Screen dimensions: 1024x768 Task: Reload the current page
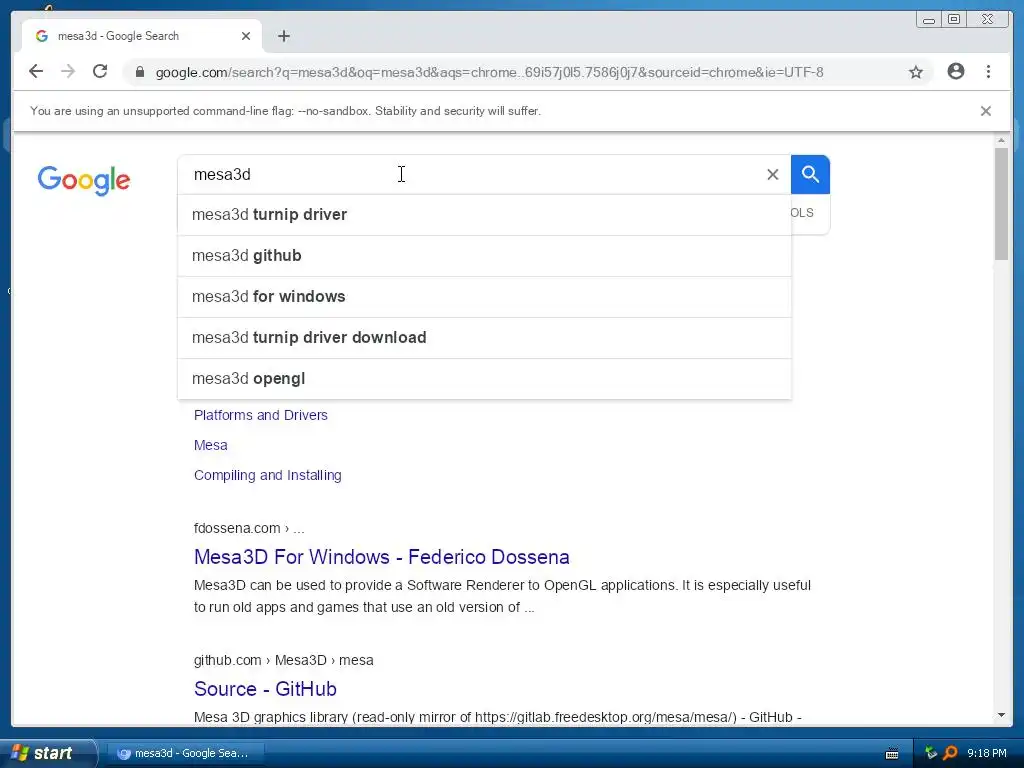[100, 71]
